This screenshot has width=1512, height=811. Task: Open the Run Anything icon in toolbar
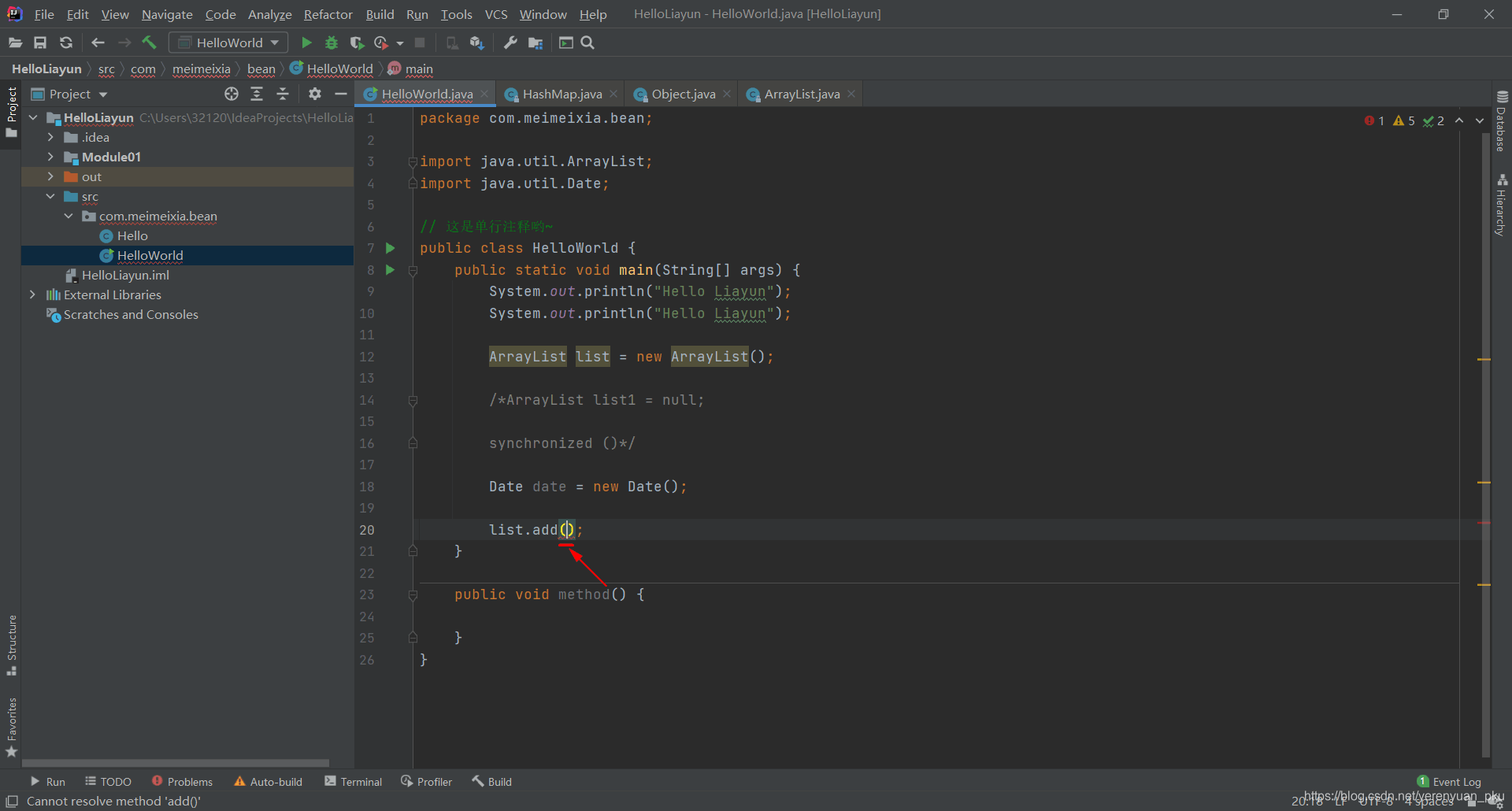(565, 43)
